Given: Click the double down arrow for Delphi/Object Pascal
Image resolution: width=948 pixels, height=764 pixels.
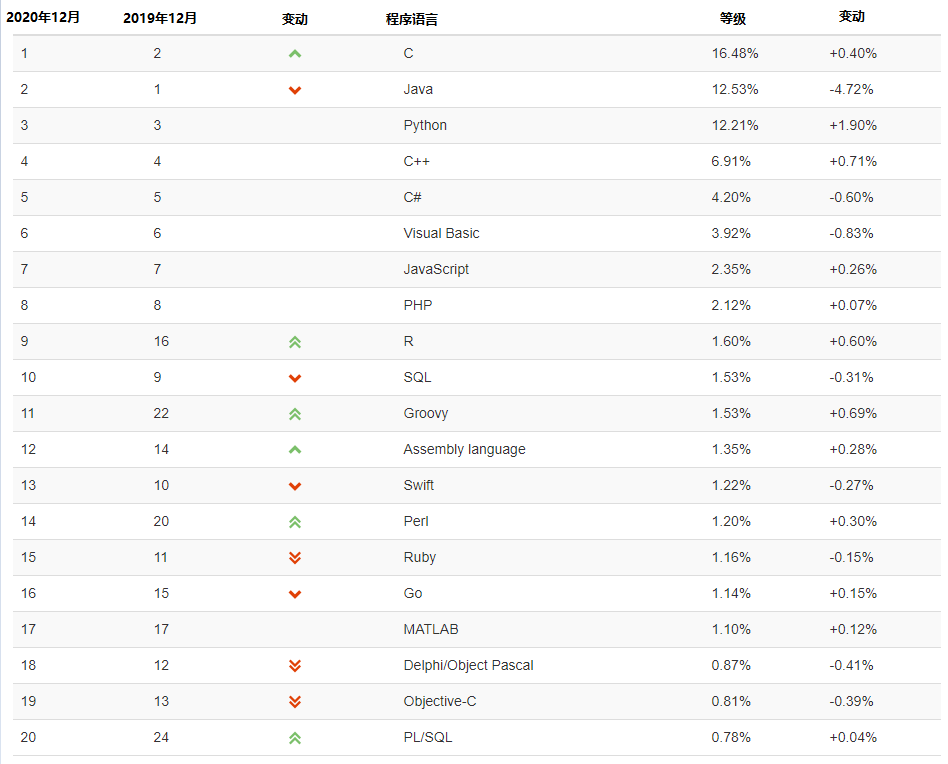Looking at the screenshot, I should tap(295, 666).
